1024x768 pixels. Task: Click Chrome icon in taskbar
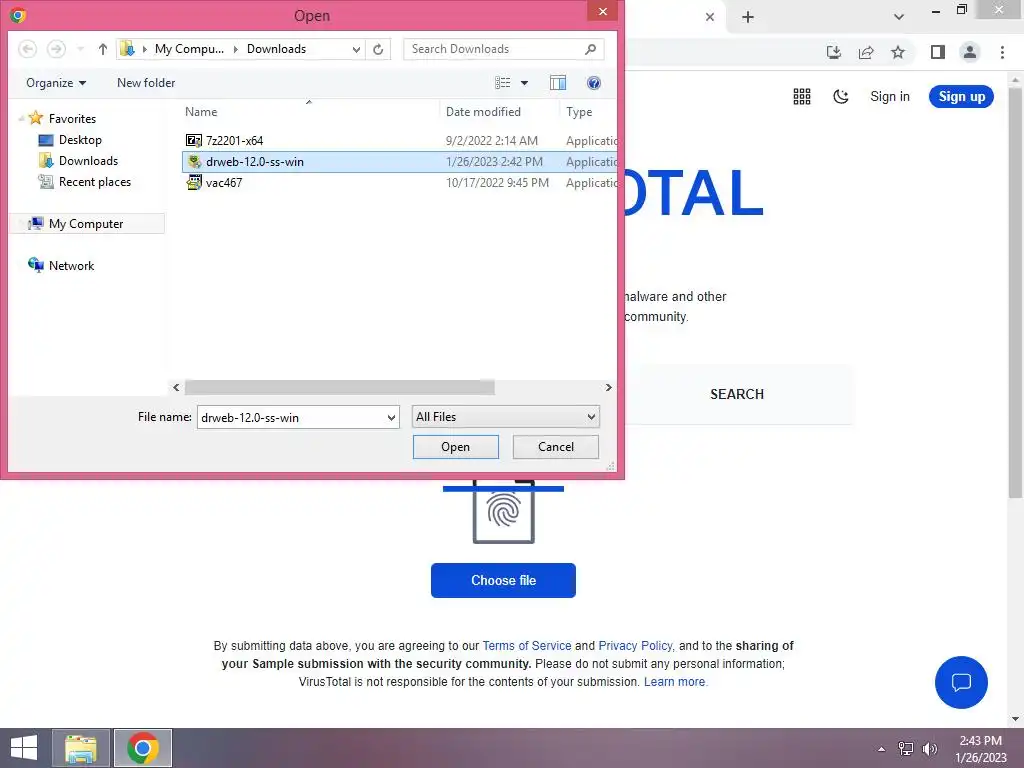pyautogui.click(x=142, y=748)
